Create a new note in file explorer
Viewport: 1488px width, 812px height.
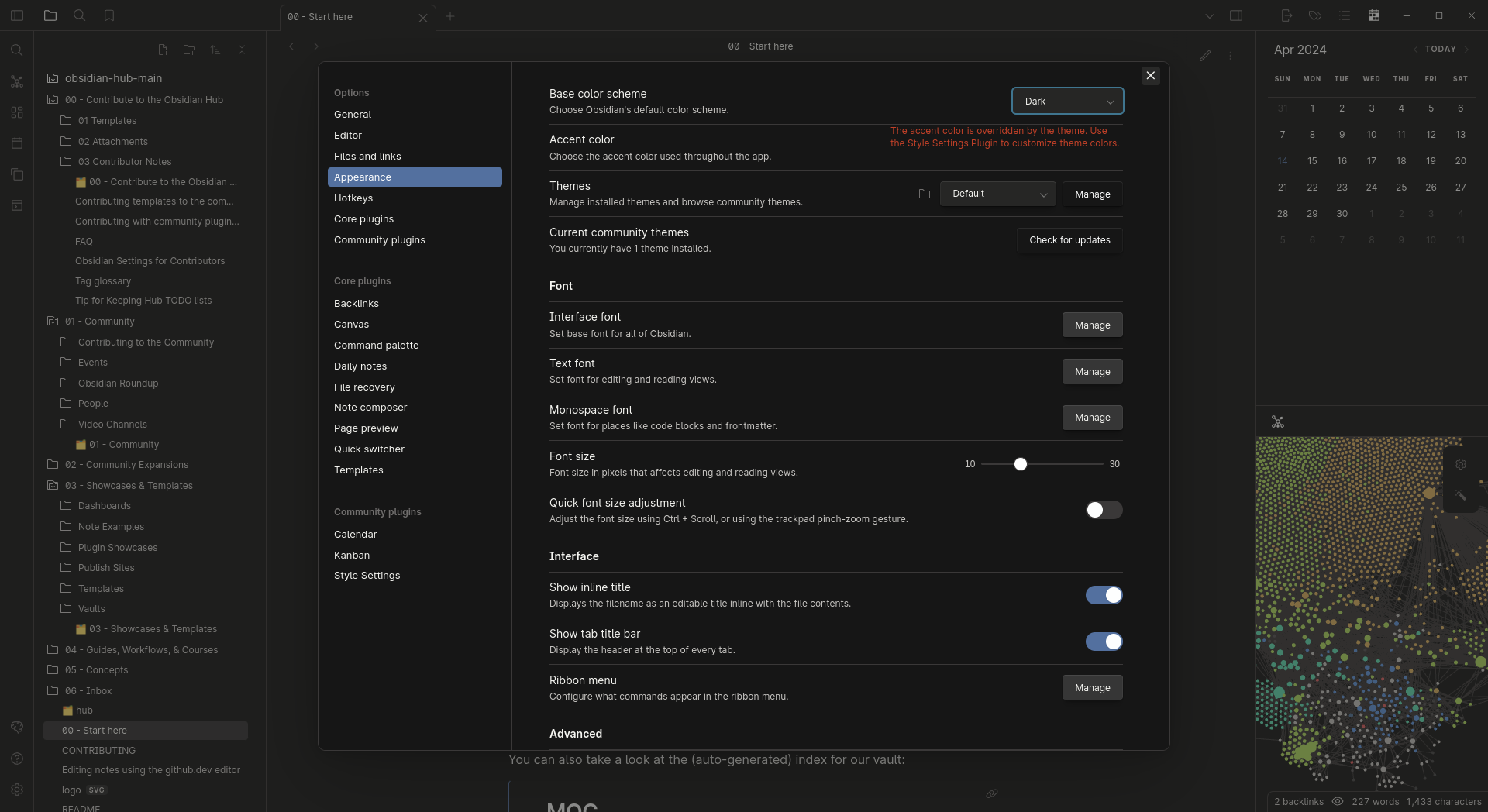(163, 50)
